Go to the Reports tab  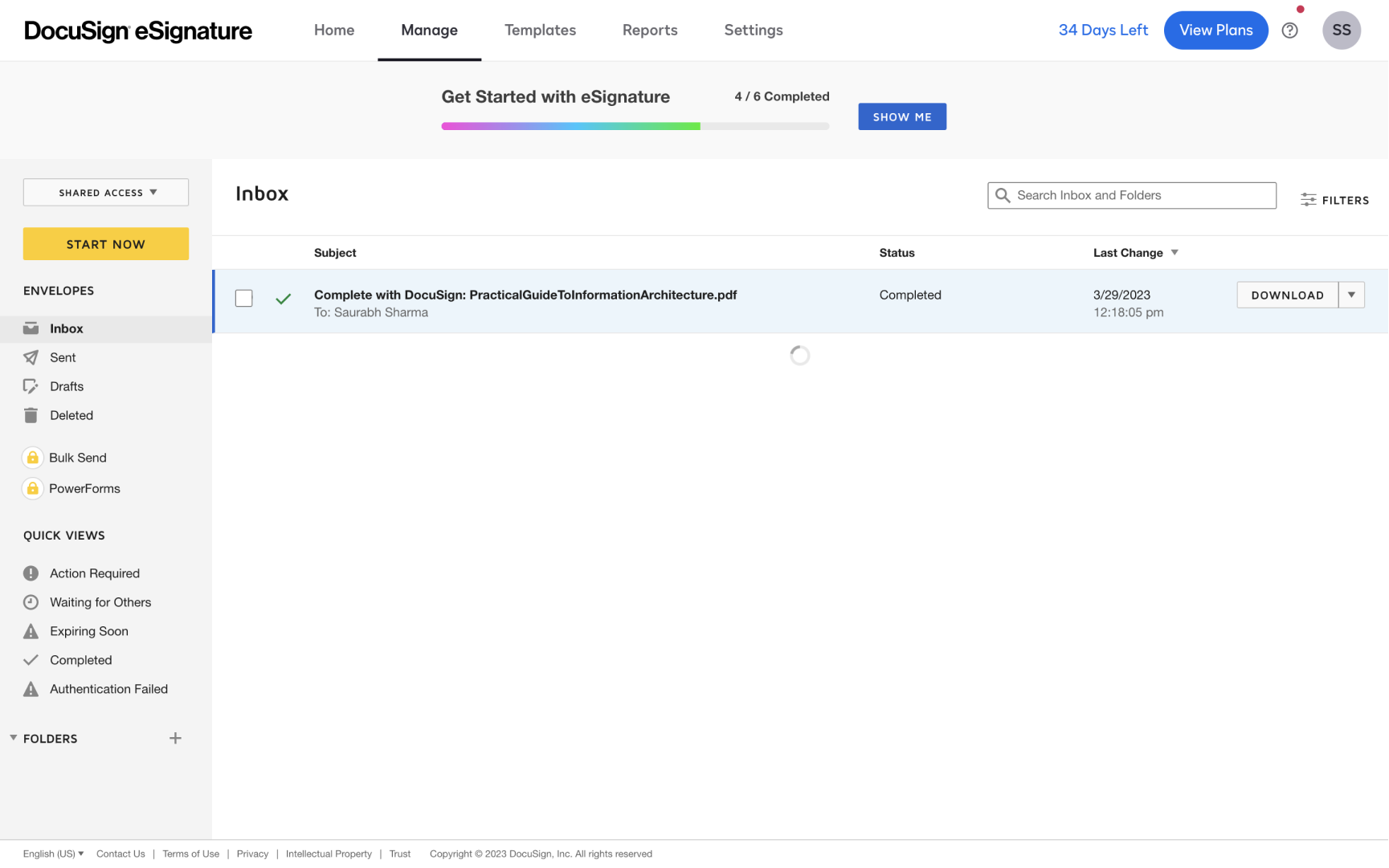point(649,31)
